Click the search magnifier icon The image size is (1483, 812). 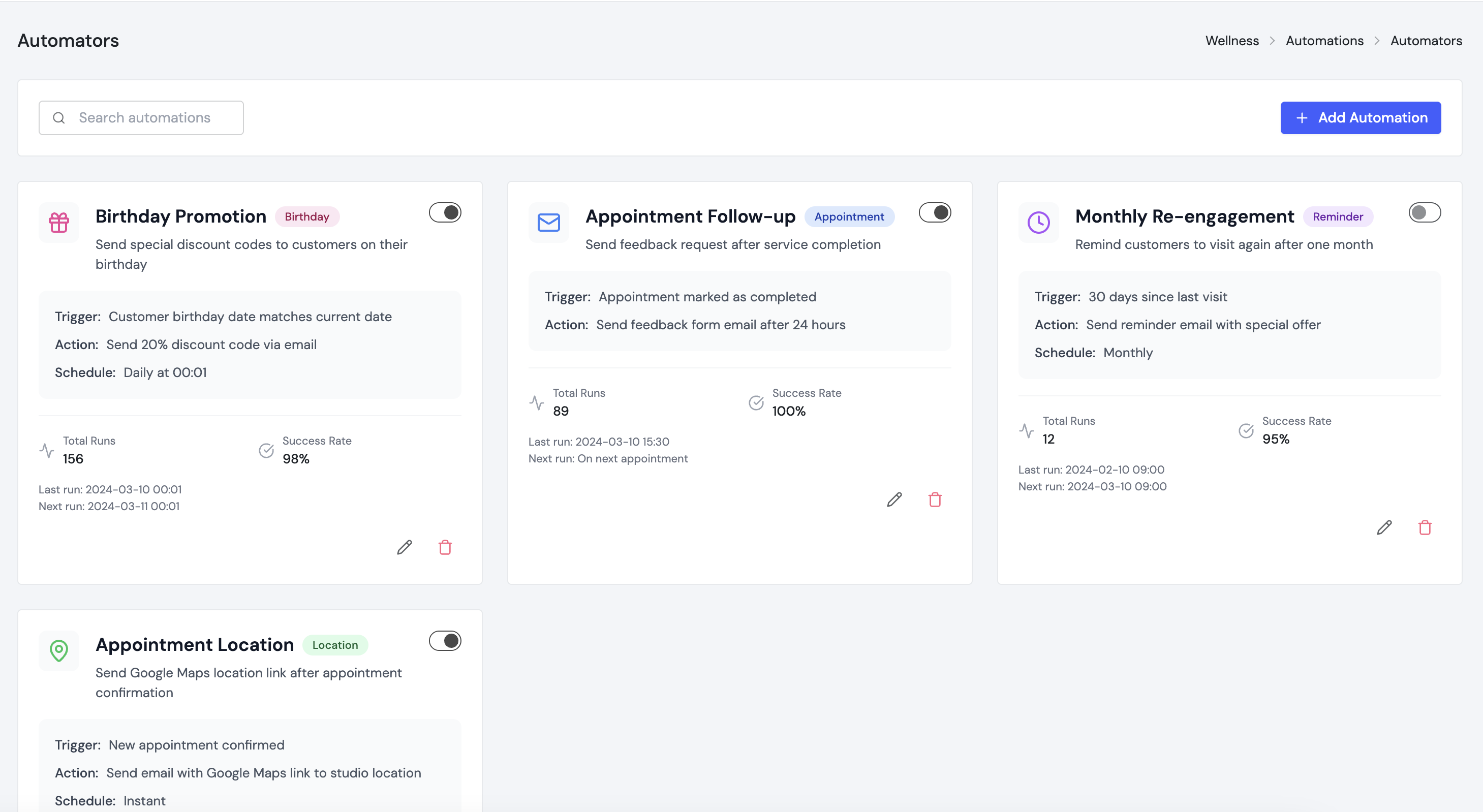[x=59, y=117]
